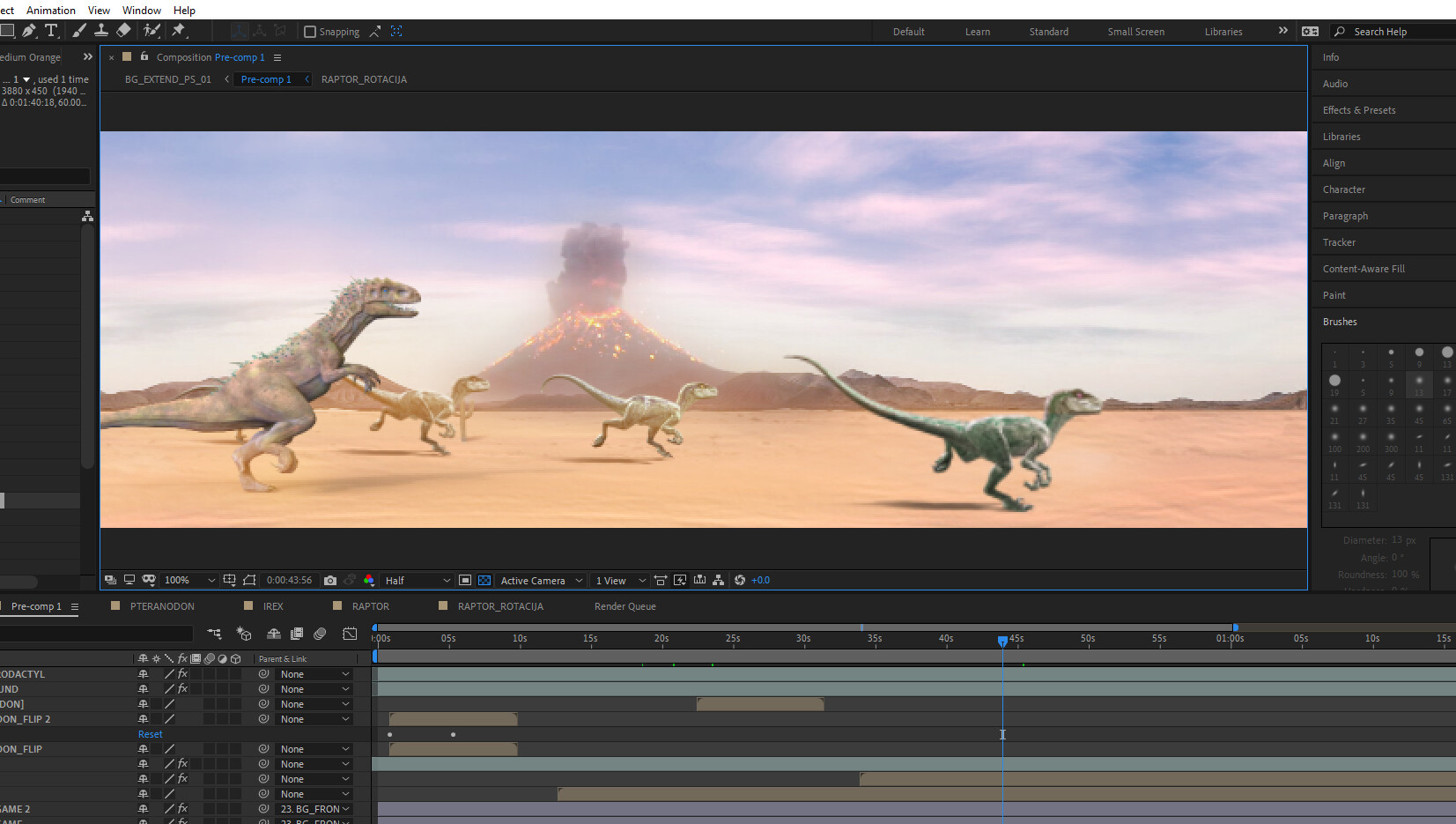Switch to the RAPTOR_ROTACIJA timeline tab
This screenshot has height=824, width=1456.
pyautogui.click(x=500, y=606)
